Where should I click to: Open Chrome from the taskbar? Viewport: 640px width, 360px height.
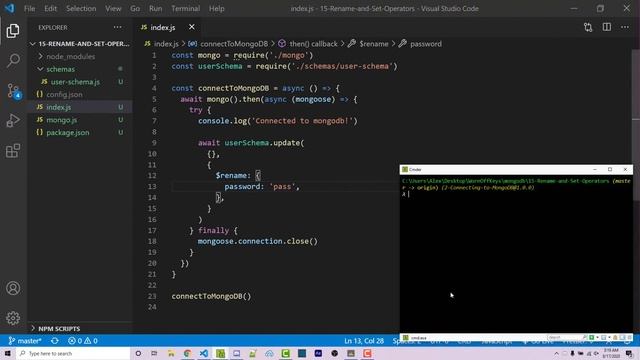click(x=187, y=353)
